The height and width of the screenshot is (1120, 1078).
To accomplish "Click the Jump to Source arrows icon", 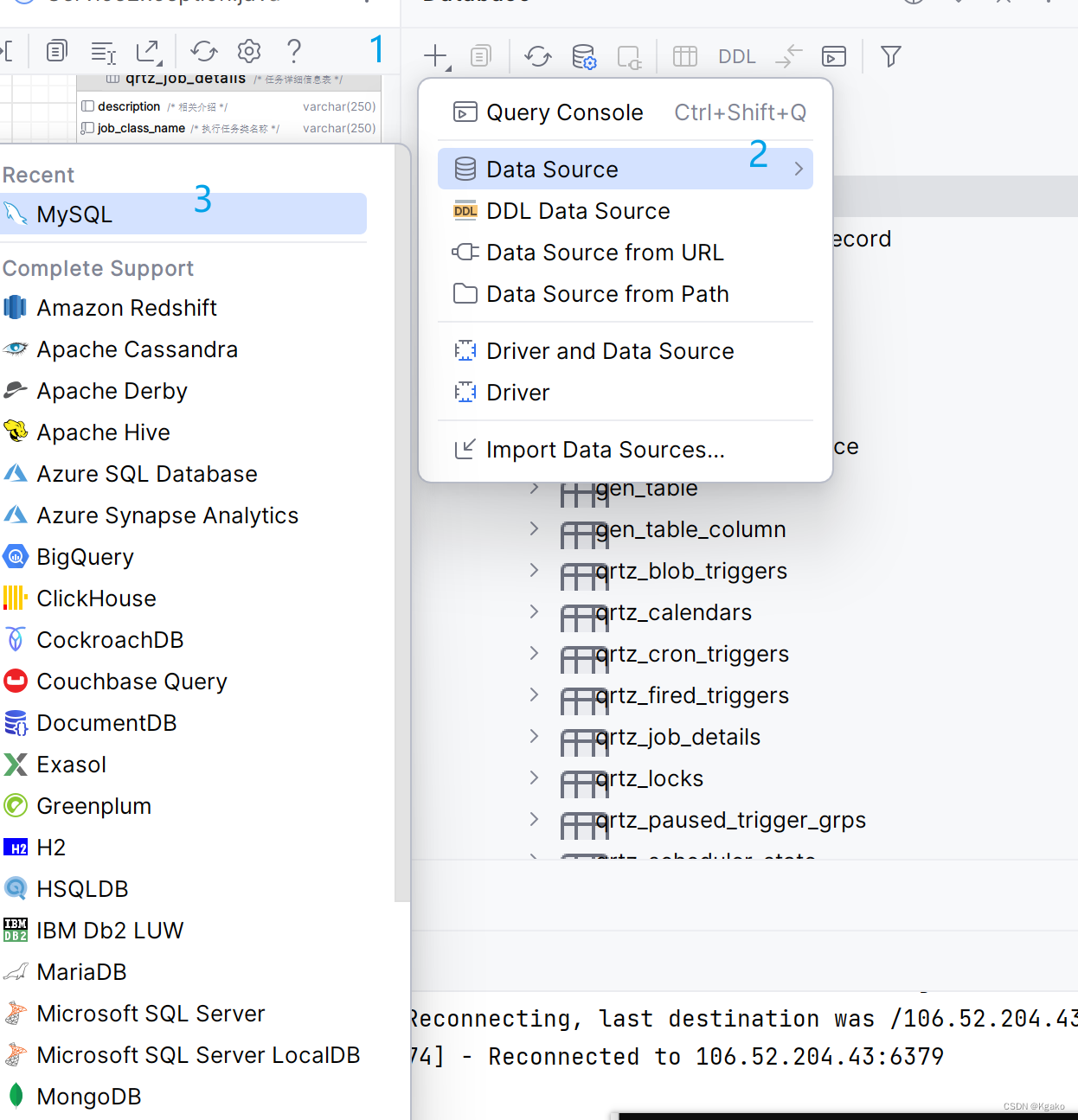I will click(x=789, y=56).
